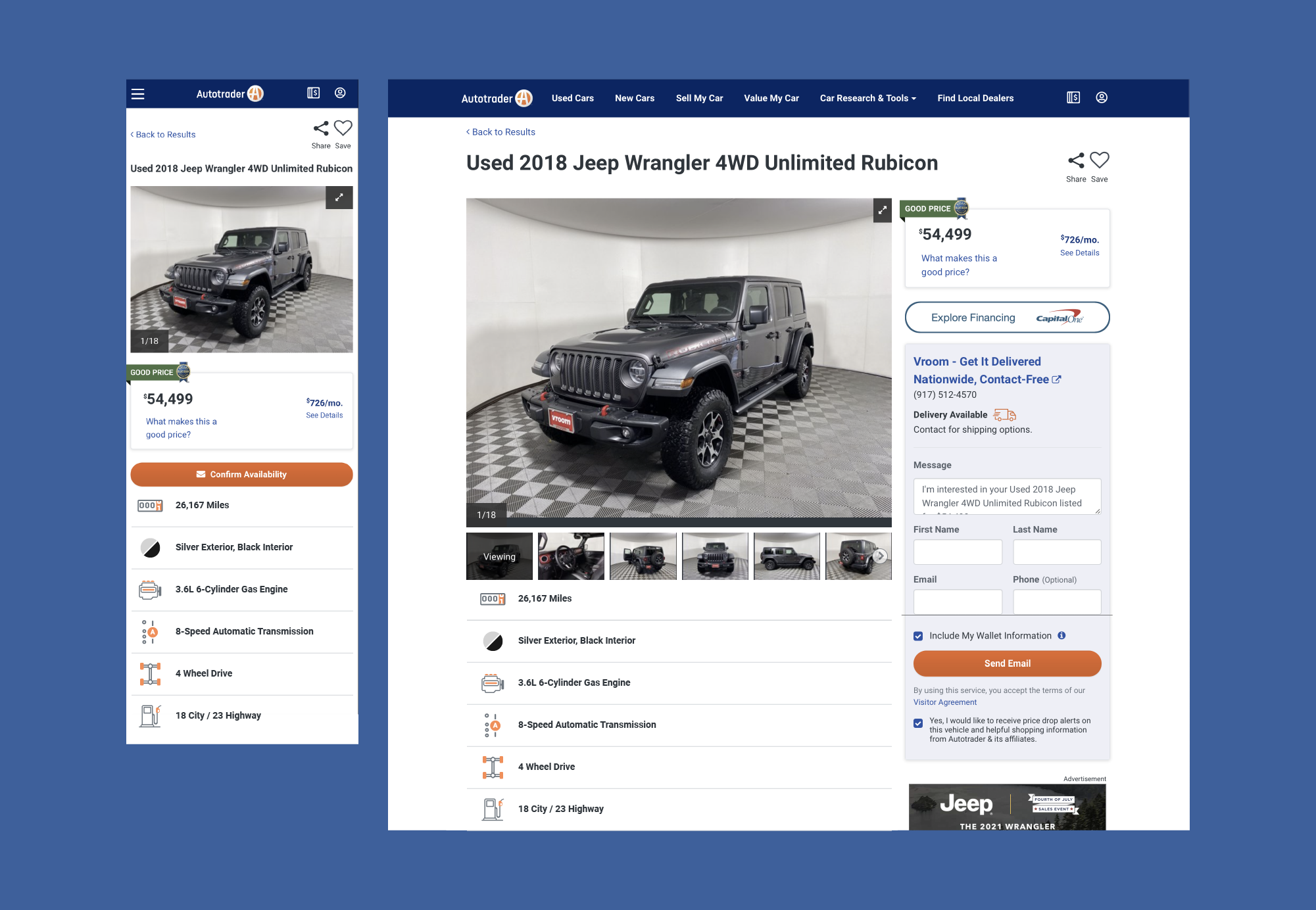Viewport: 1316px width, 910px height.
Task: Click the KBB badge on desktop Good Price
Action: [962, 208]
